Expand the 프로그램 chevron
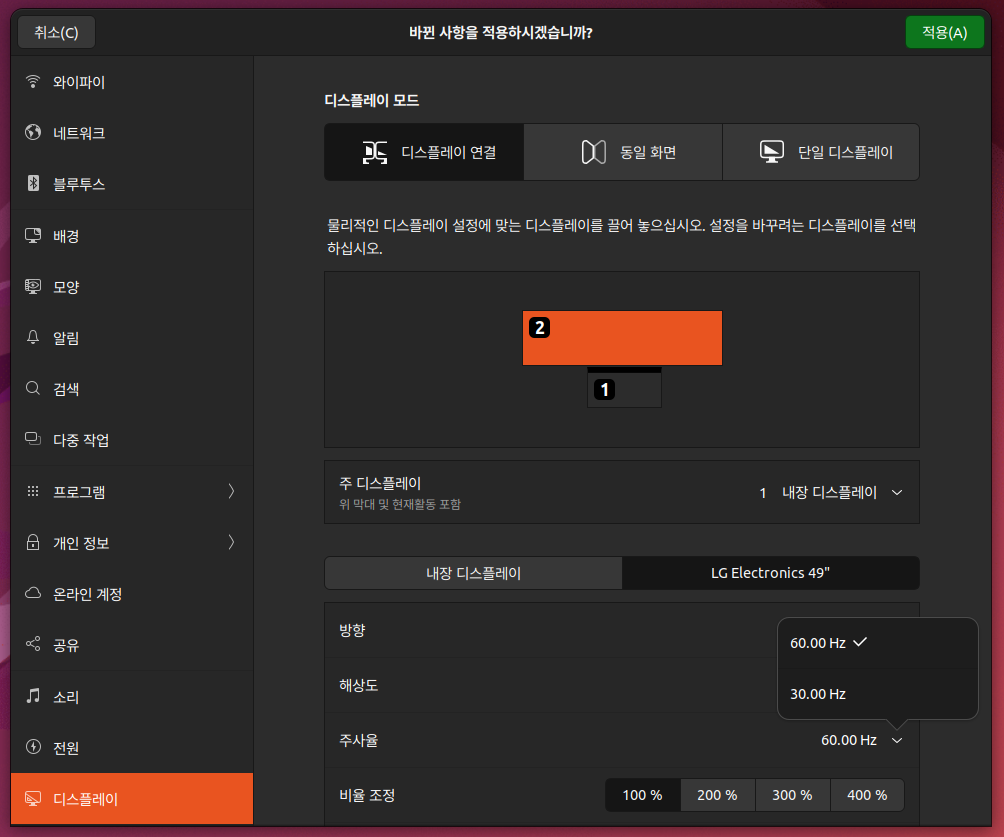The width and height of the screenshot is (1004, 837). (x=231, y=491)
